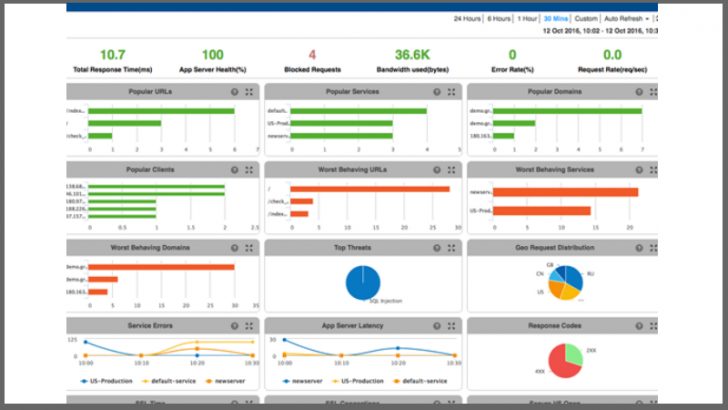Image resolution: width=728 pixels, height=410 pixels.
Task: Select the 24 Hours time range
Action: pyautogui.click(x=467, y=19)
